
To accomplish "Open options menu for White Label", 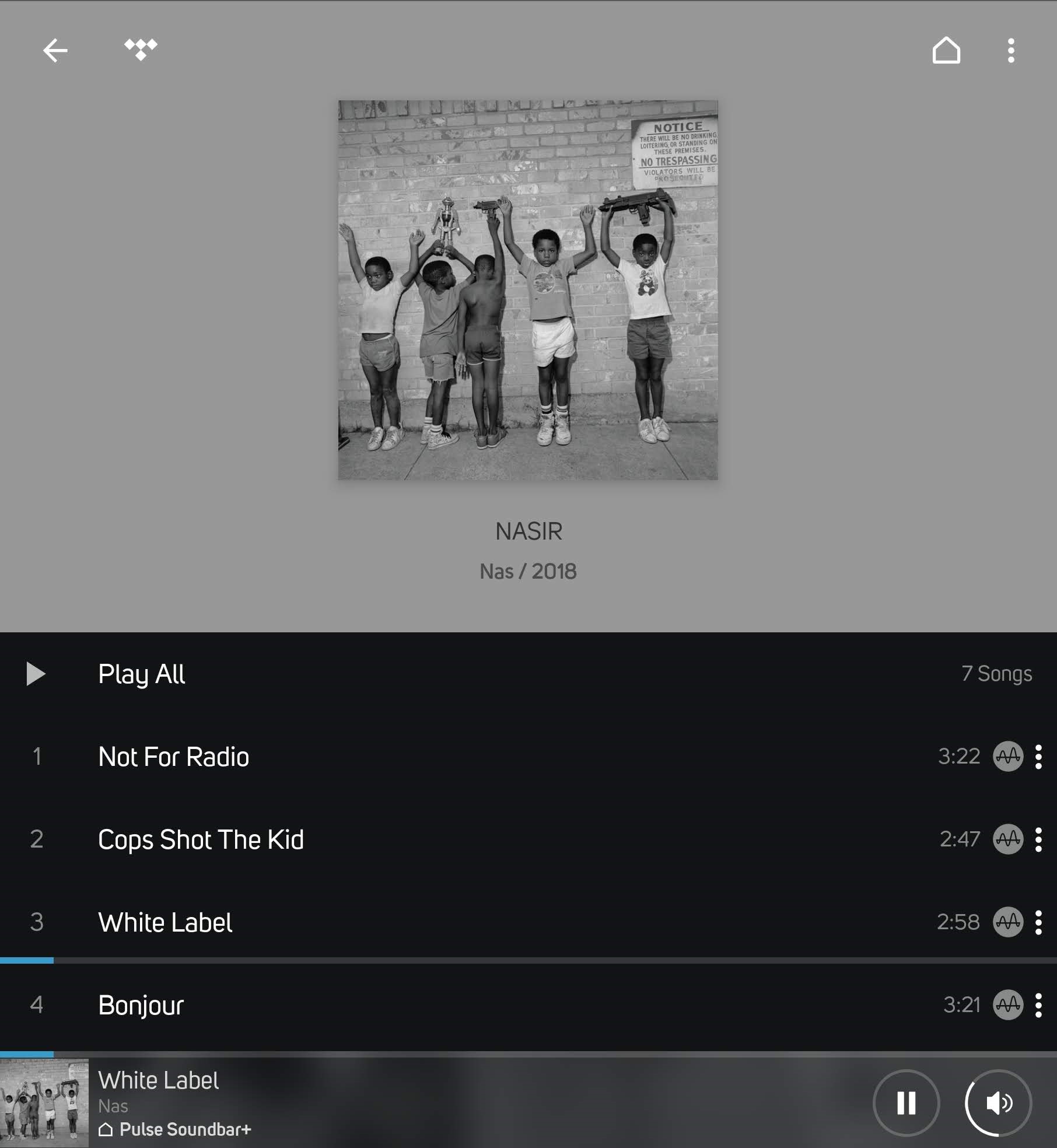I will (1038, 922).
